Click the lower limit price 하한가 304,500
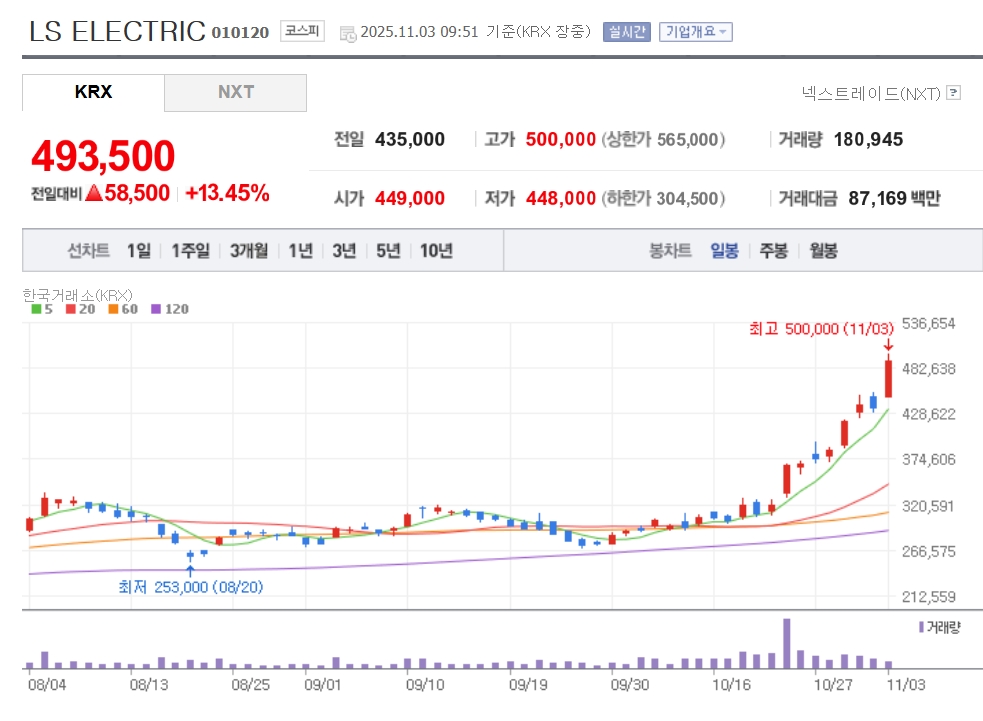Image resolution: width=983 pixels, height=721 pixels. click(x=663, y=198)
